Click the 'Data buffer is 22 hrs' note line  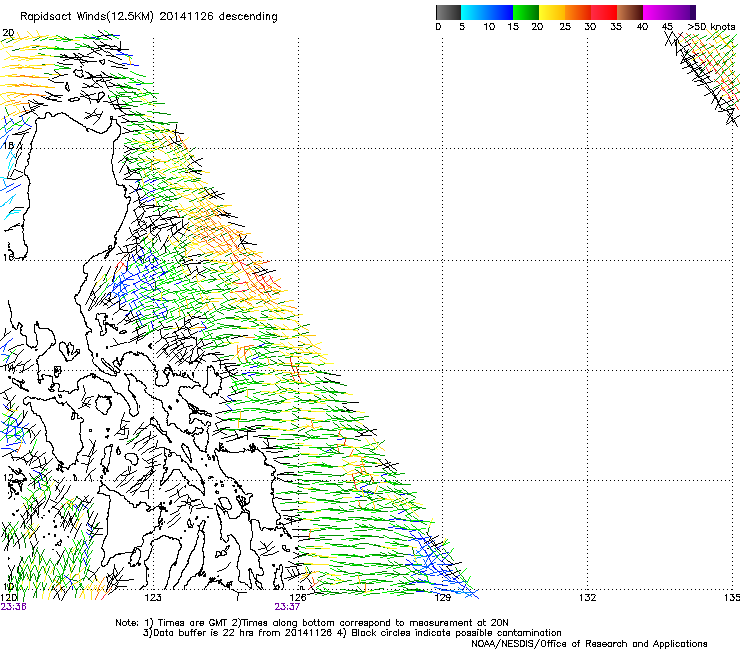(x=352, y=633)
